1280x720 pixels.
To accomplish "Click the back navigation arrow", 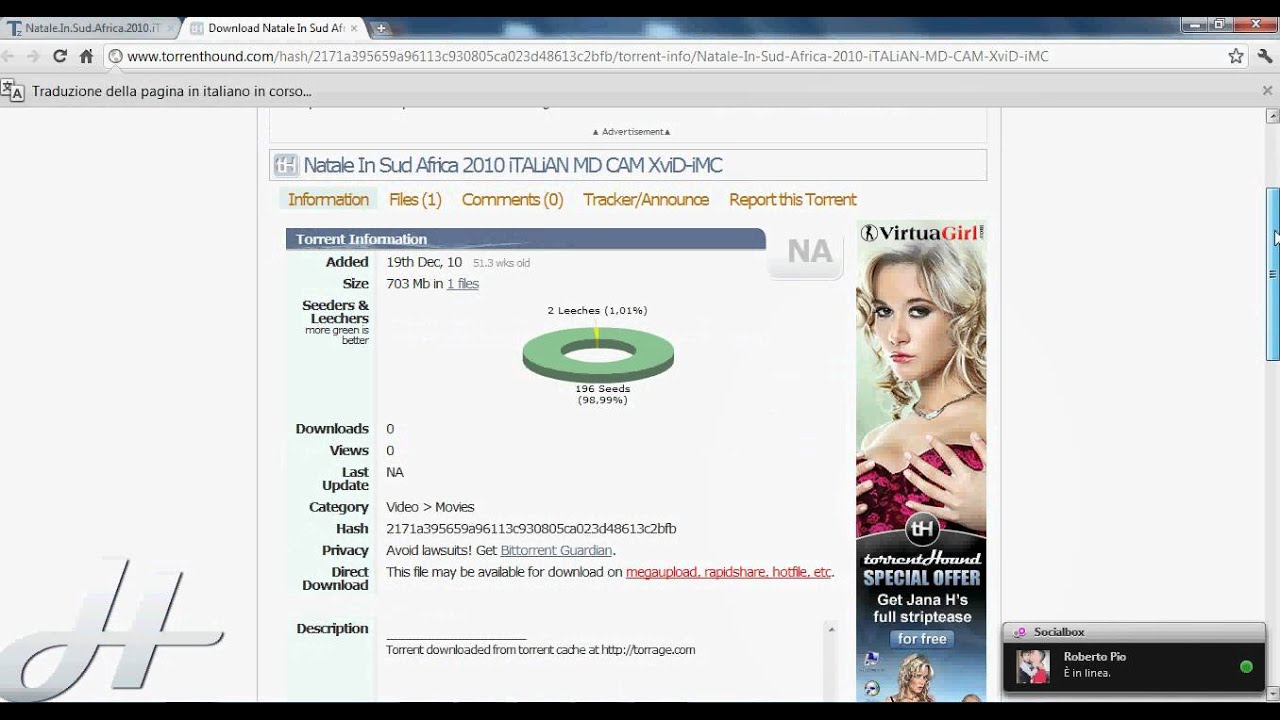I will 8,56.
